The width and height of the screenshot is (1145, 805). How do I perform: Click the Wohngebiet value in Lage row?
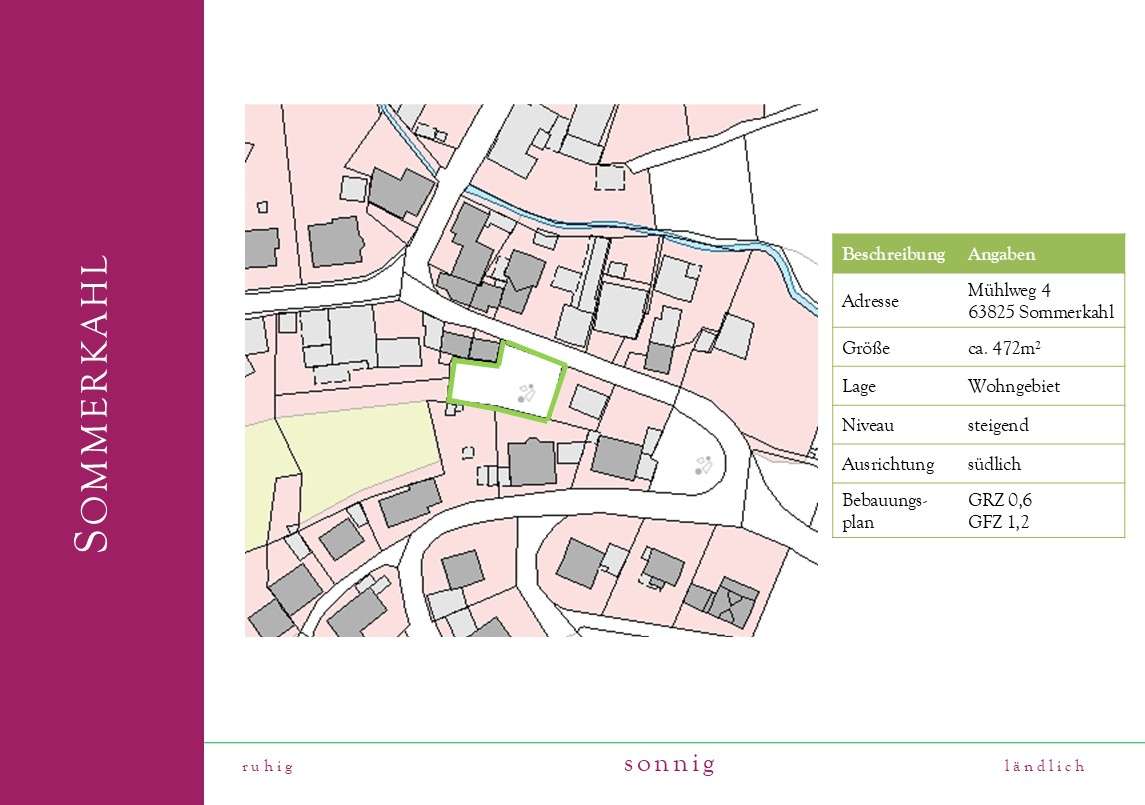[x=1014, y=386]
